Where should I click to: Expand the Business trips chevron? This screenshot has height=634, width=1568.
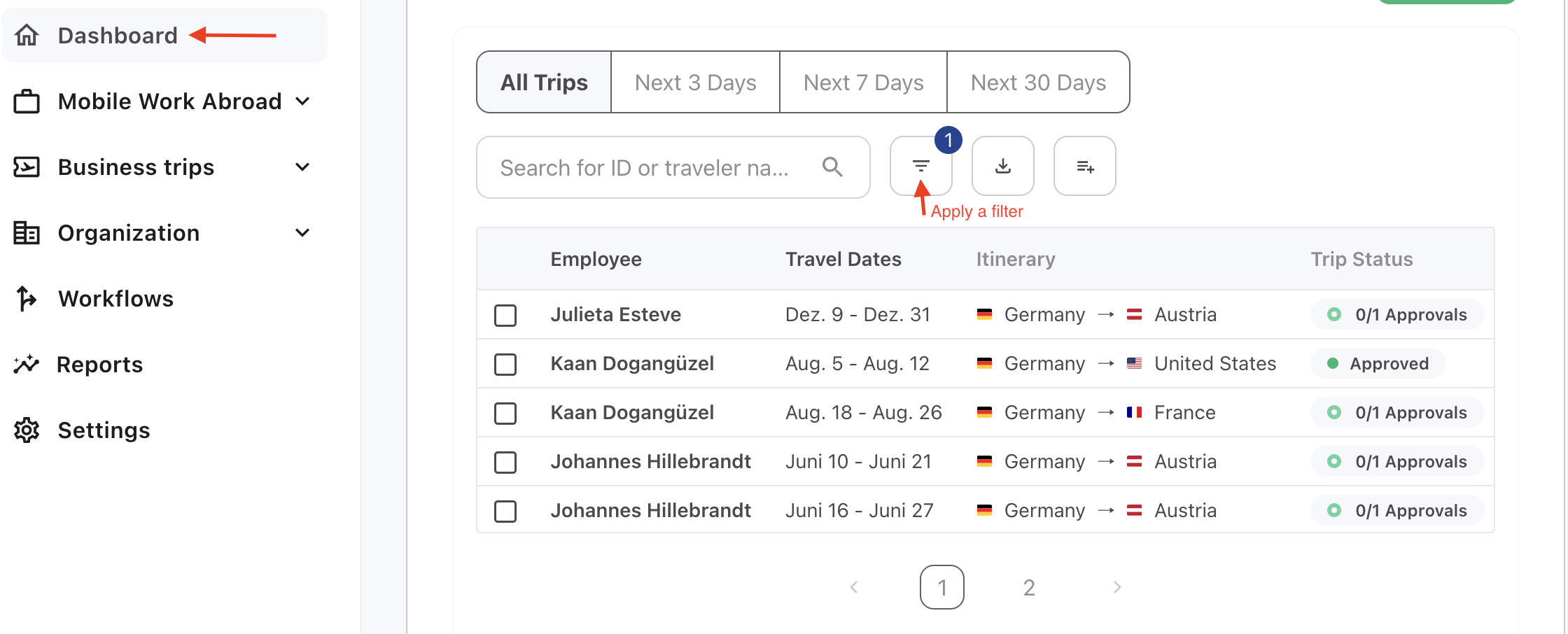click(x=302, y=167)
